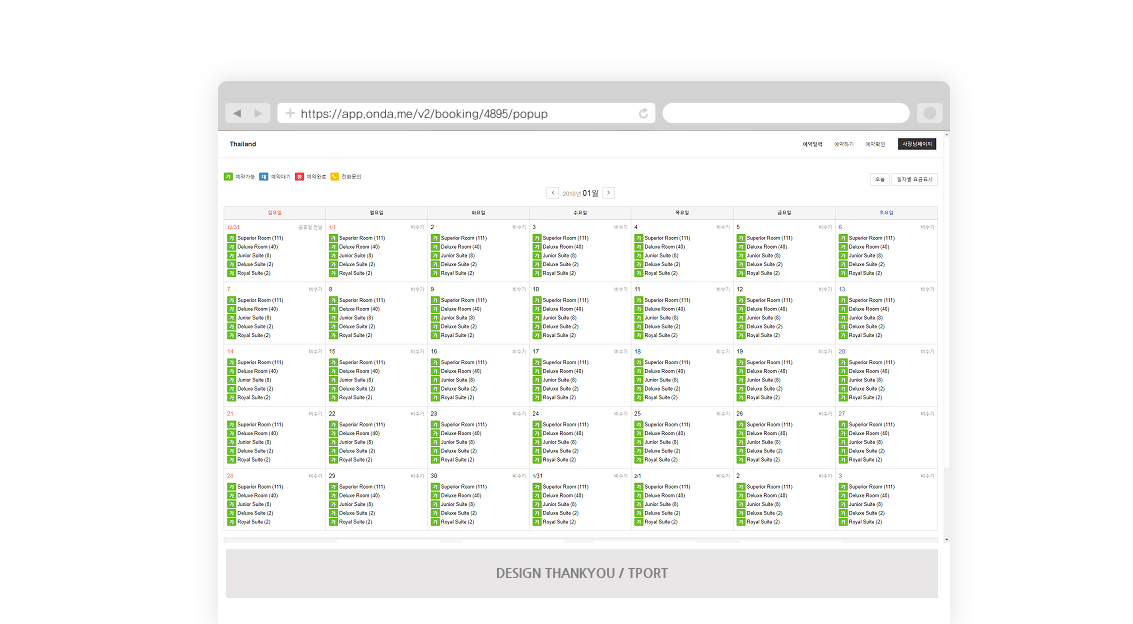Screen dimensions: 1133x624
Task: Click green icon beside Junior Suite on day 4
Action: pyautogui.click(x=639, y=256)
